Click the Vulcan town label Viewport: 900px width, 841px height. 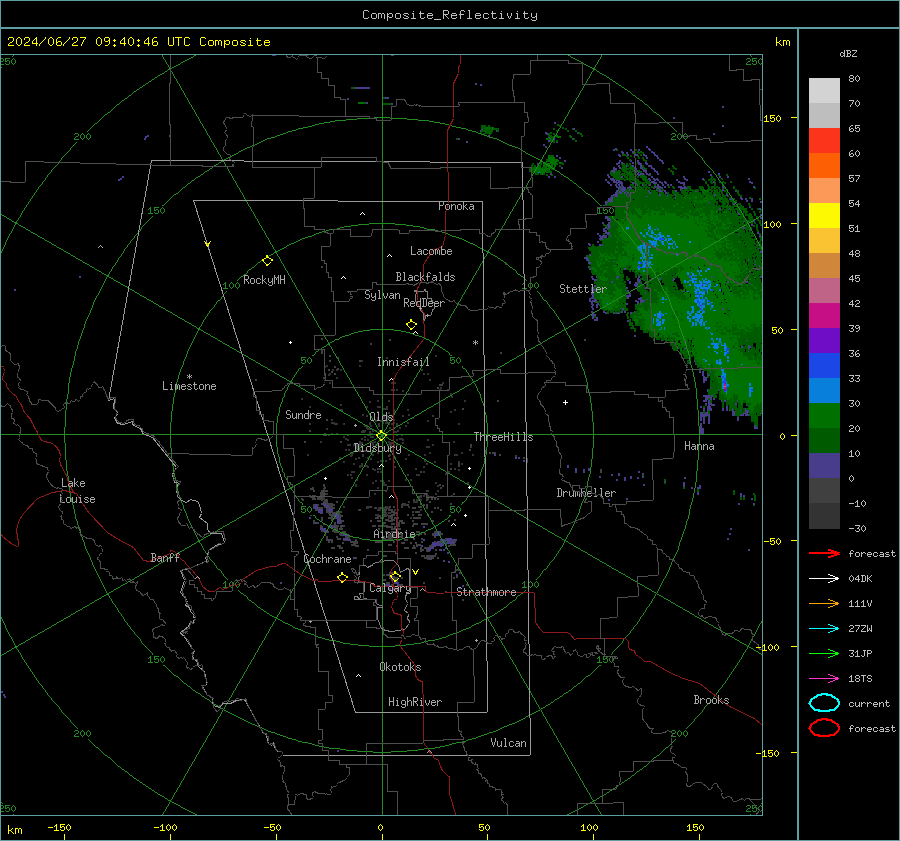[508, 743]
